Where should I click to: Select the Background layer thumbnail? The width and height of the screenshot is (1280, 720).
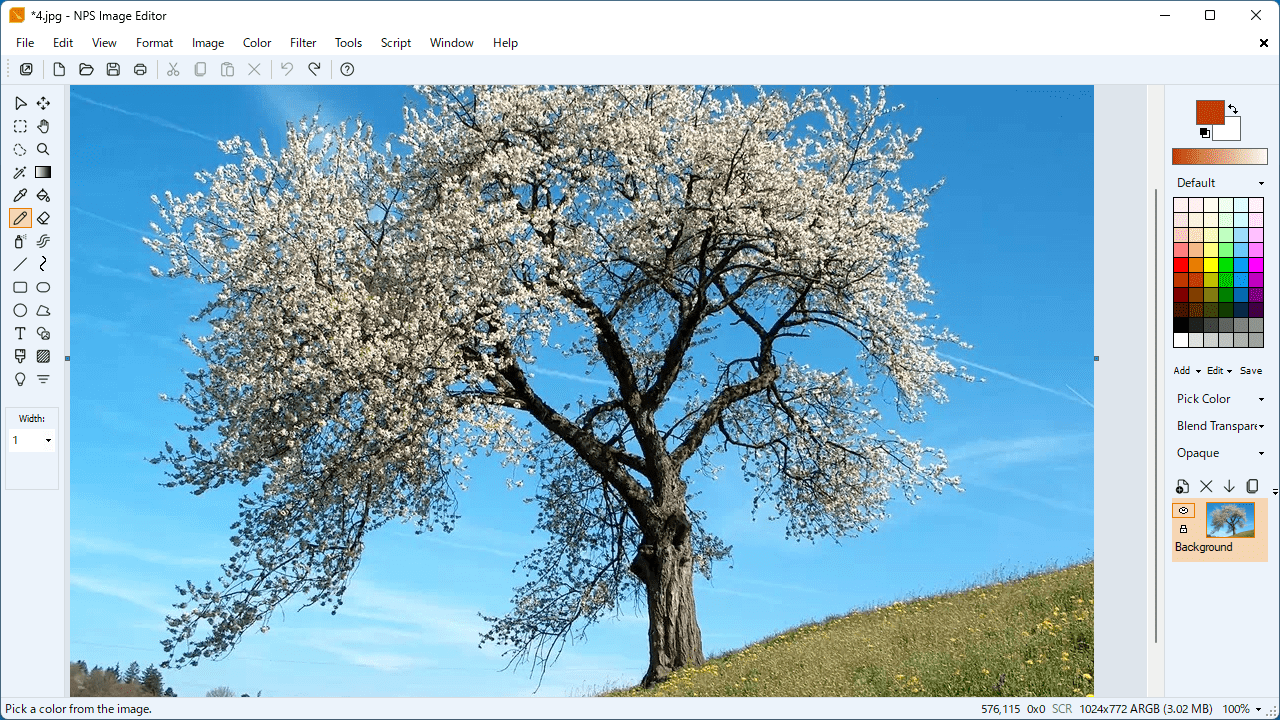click(1230, 520)
